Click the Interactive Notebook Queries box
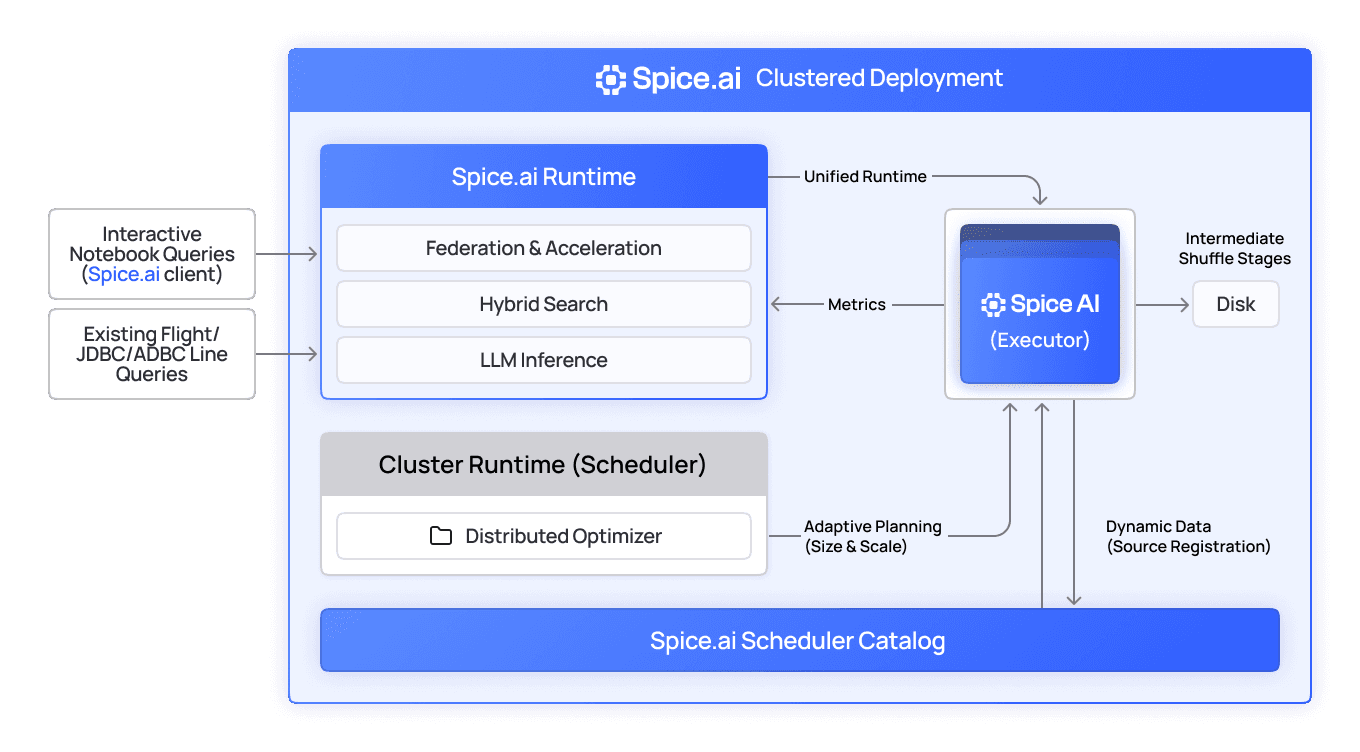Screen dimensions: 1360x752 point(152,254)
